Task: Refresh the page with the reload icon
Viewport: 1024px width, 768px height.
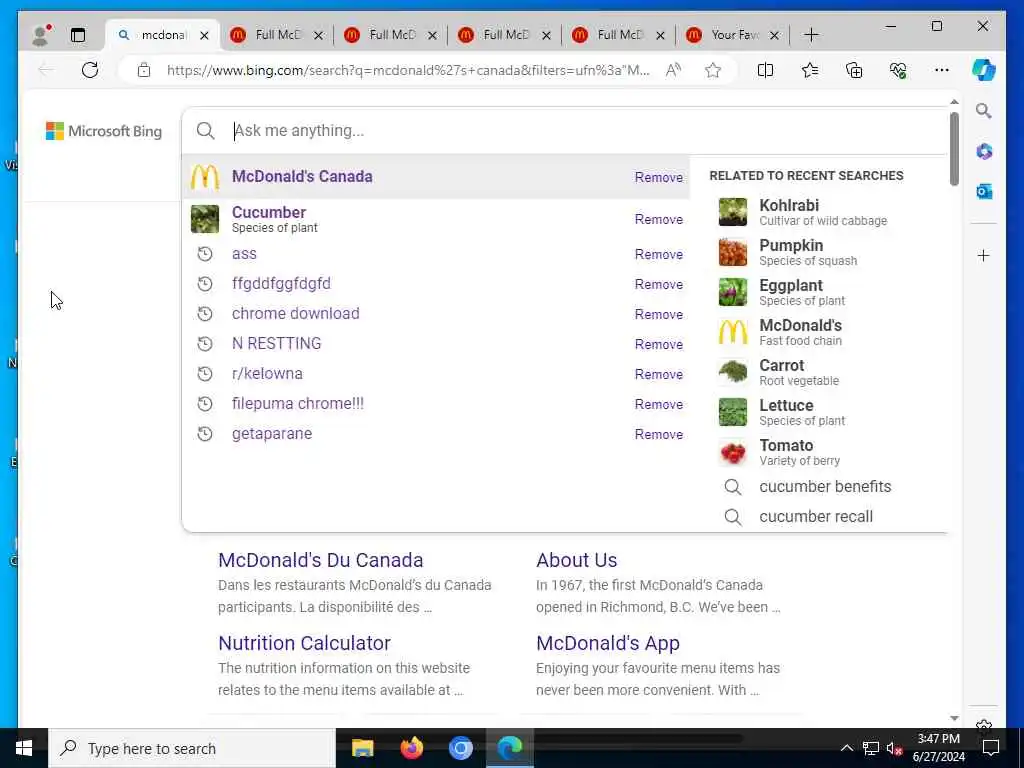Action: [x=90, y=70]
